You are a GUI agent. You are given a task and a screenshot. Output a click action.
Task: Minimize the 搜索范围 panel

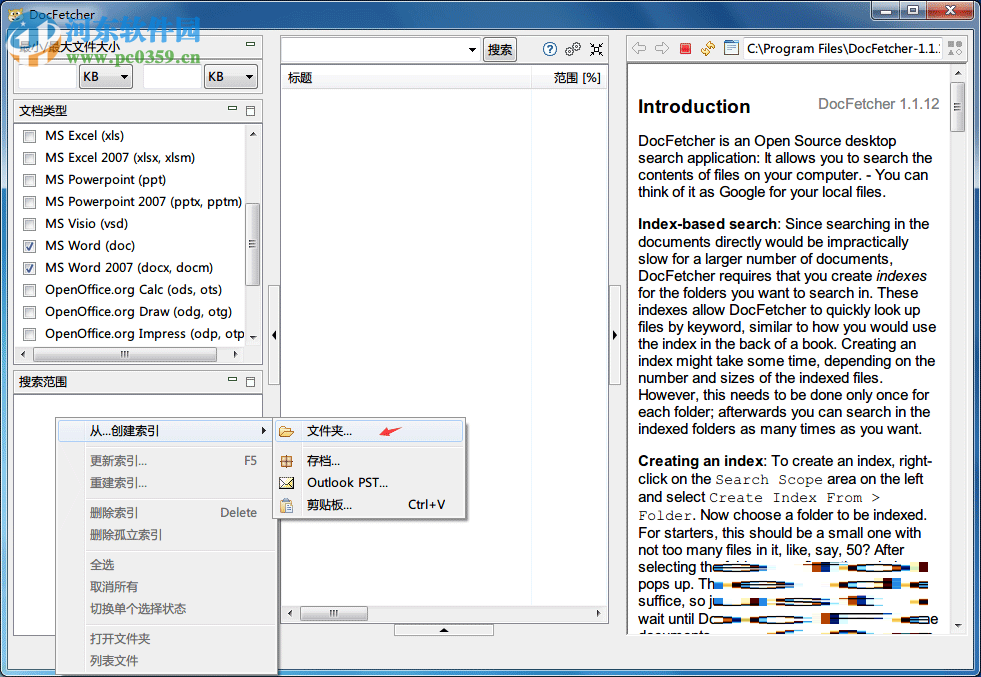point(233,380)
